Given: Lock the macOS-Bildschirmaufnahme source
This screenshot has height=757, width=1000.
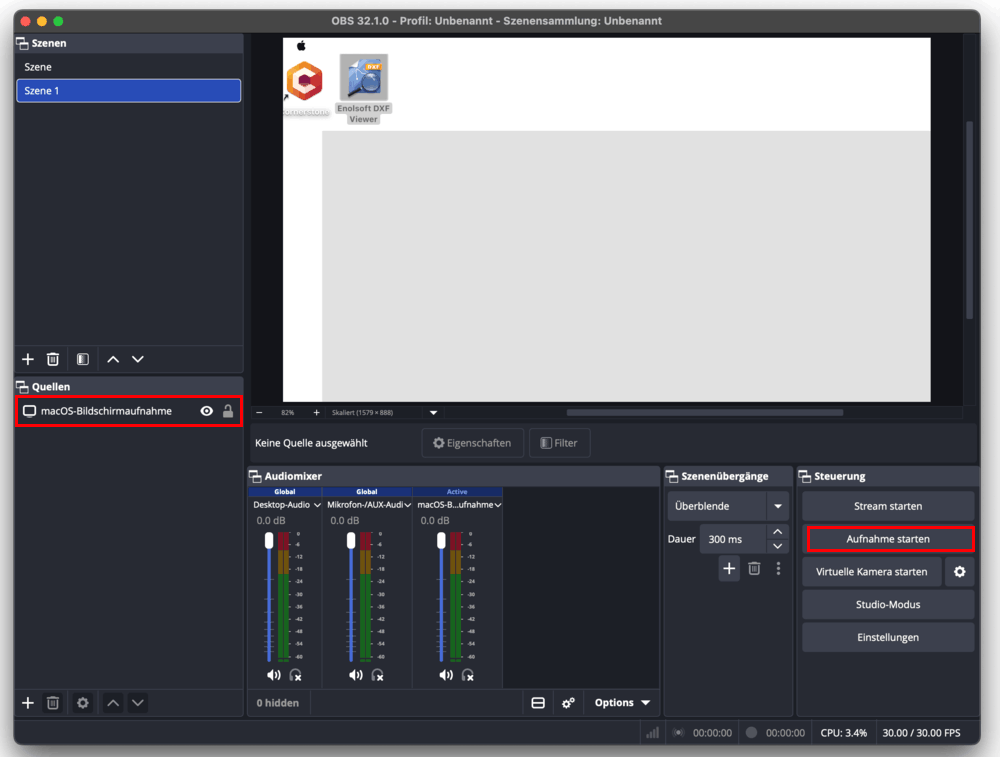Looking at the screenshot, I should pyautogui.click(x=228, y=411).
